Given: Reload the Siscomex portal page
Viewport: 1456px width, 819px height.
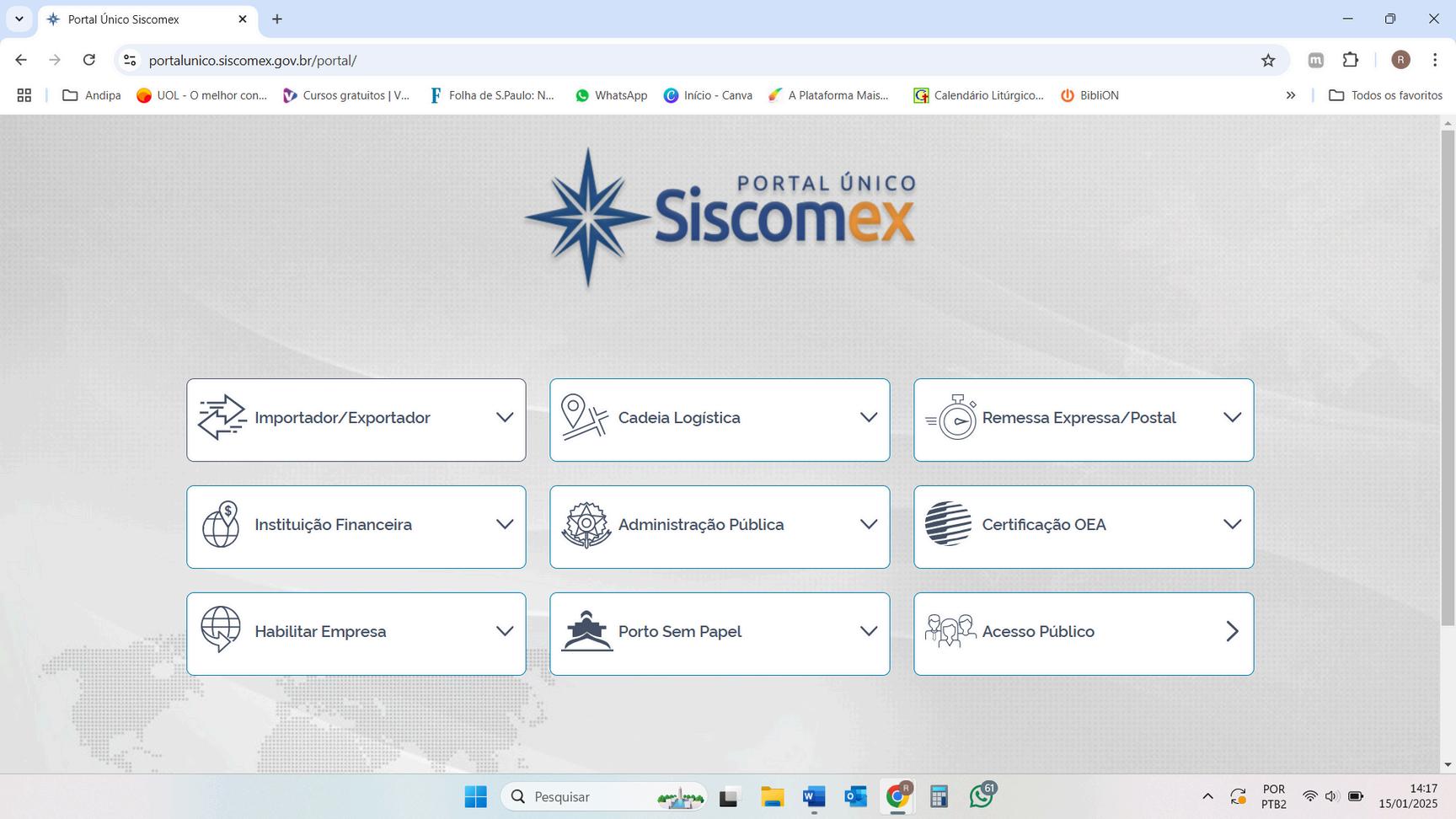Looking at the screenshot, I should coord(89,60).
